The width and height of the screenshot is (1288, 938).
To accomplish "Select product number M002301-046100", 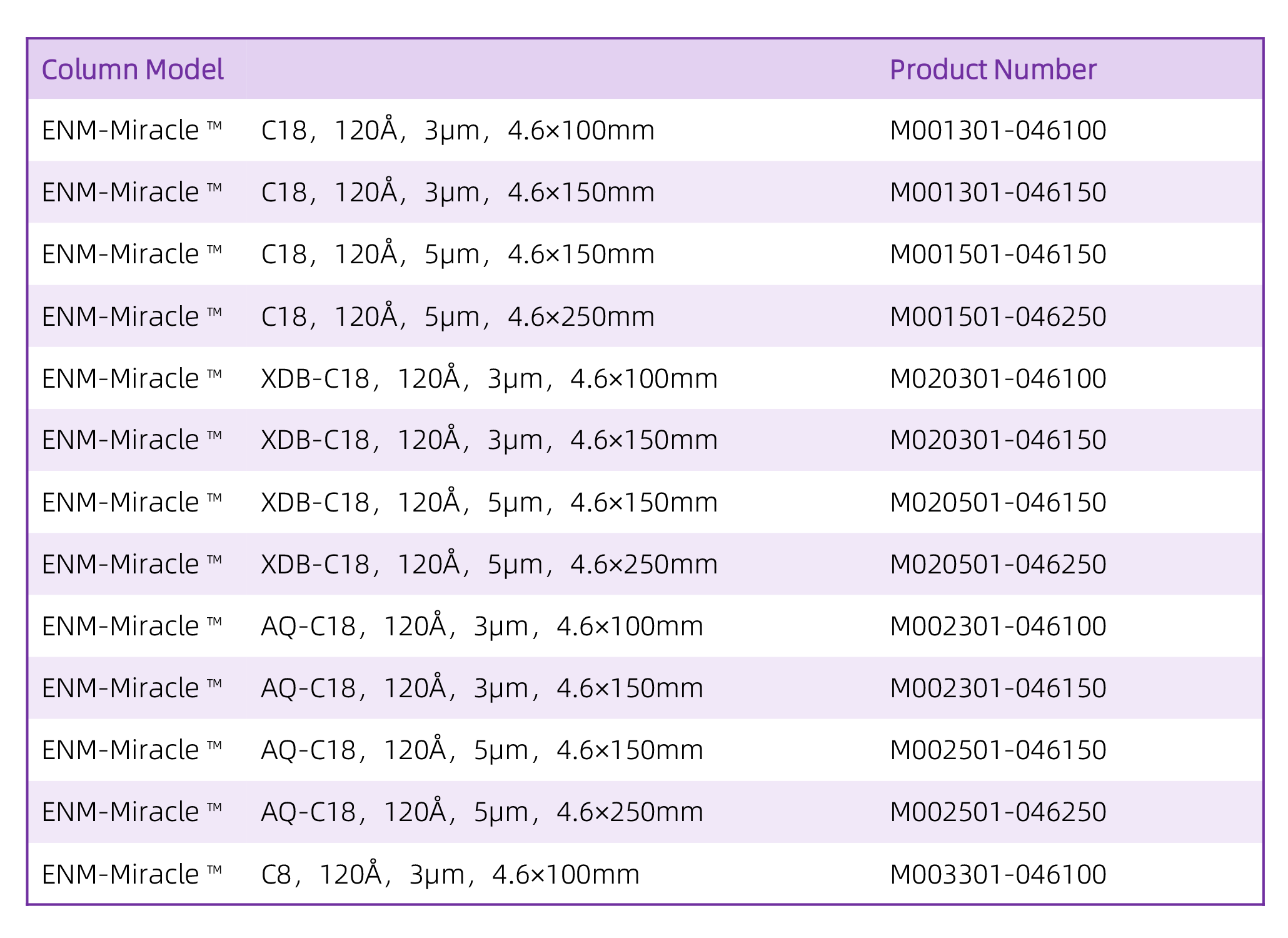I will [x=998, y=626].
